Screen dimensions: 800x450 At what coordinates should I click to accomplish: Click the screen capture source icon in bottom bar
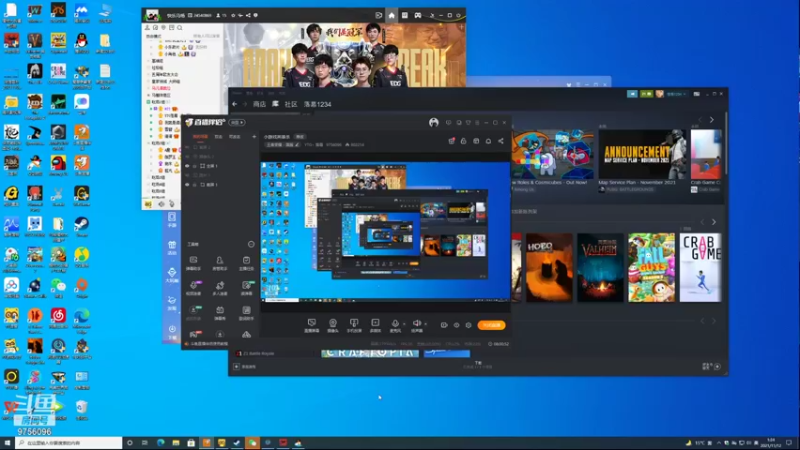click(311, 323)
